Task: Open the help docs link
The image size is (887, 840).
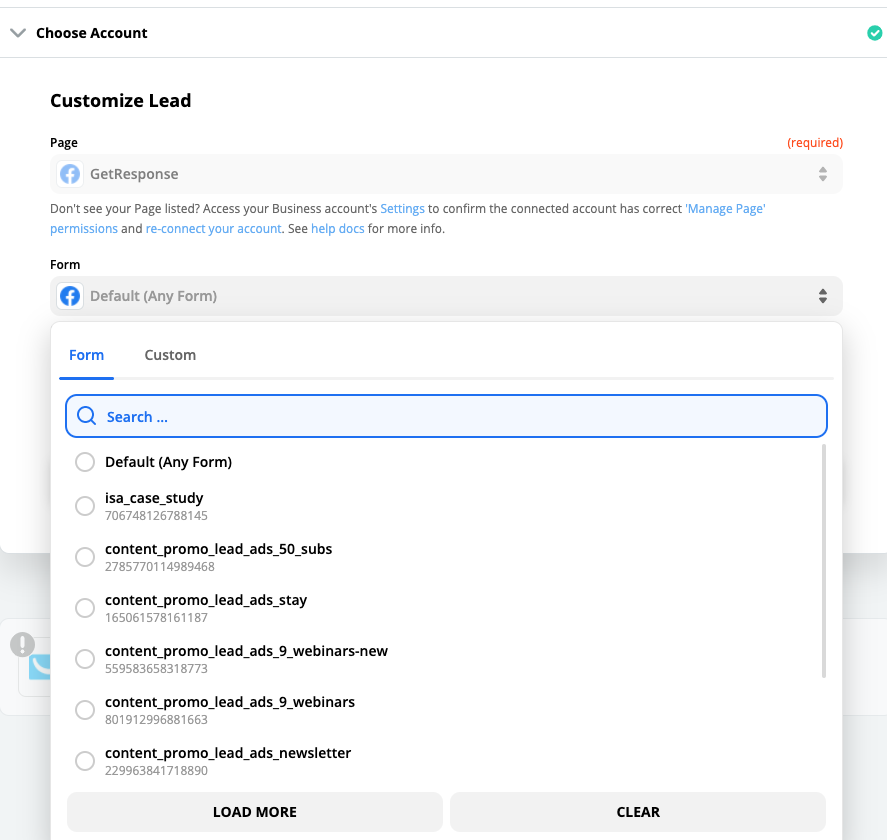Action: pyautogui.click(x=338, y=229)
